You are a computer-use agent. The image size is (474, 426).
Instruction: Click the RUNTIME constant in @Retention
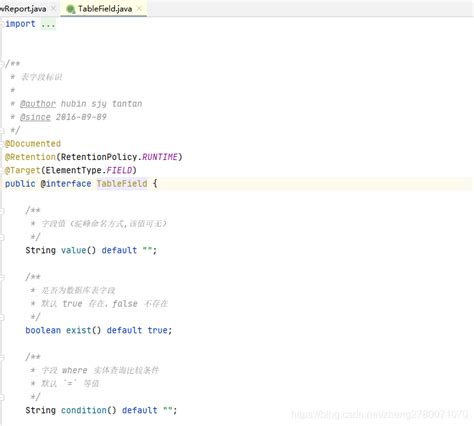tap(160, 157)
